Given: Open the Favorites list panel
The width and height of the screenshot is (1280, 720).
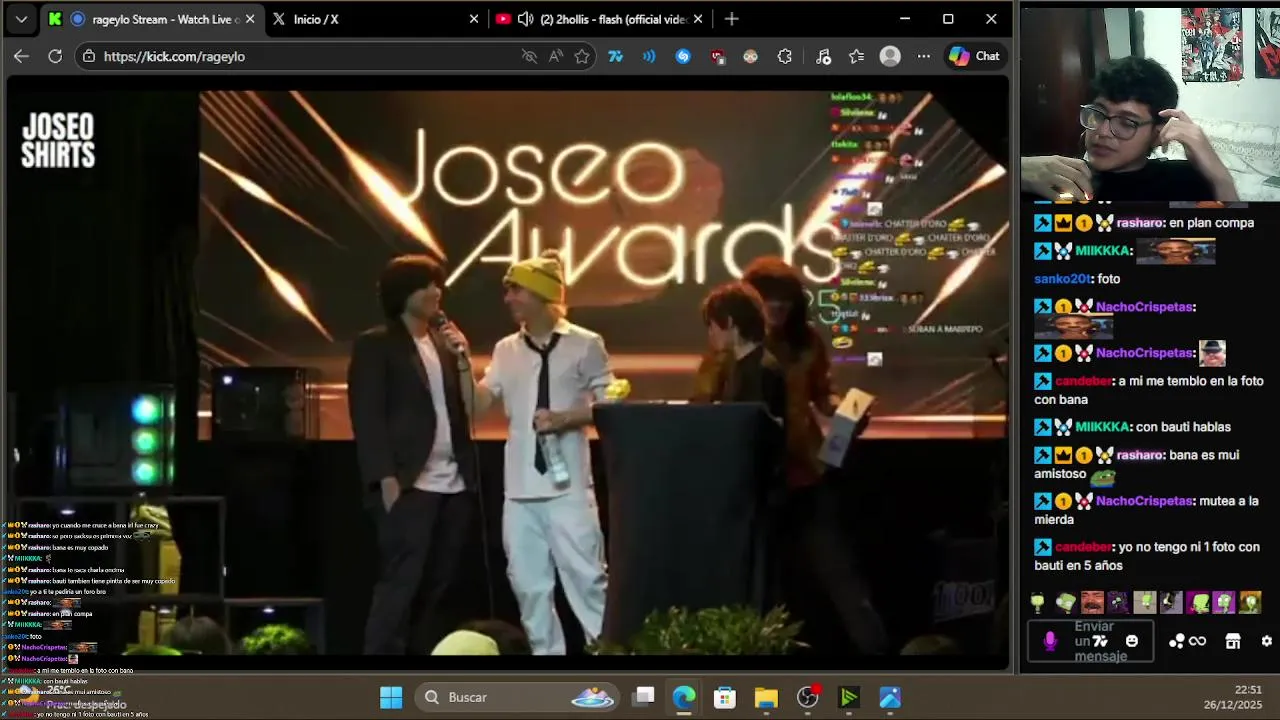Looking at the screenshot, I should pyautogui.click(x=857, y=56).
